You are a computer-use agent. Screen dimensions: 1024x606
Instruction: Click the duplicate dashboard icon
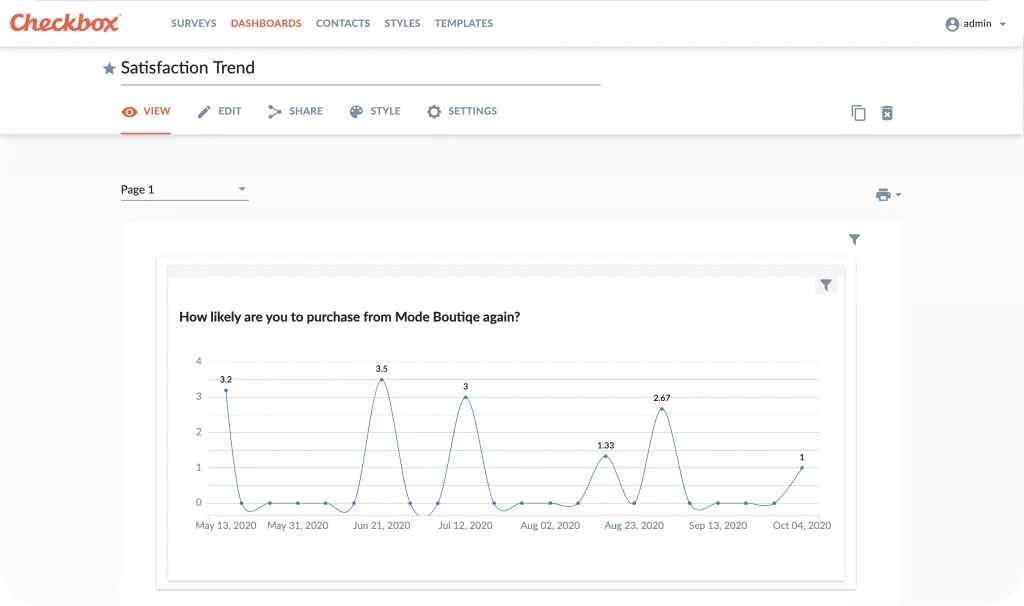[858, 113]
